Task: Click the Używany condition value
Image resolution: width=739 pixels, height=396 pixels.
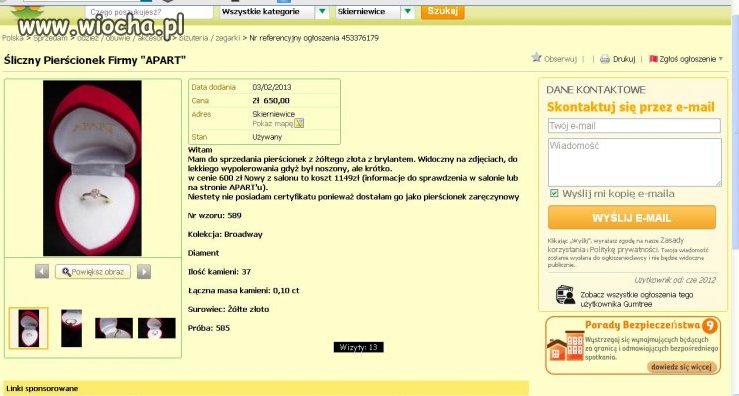Action: pyautogui.click(x=267, y=137)
